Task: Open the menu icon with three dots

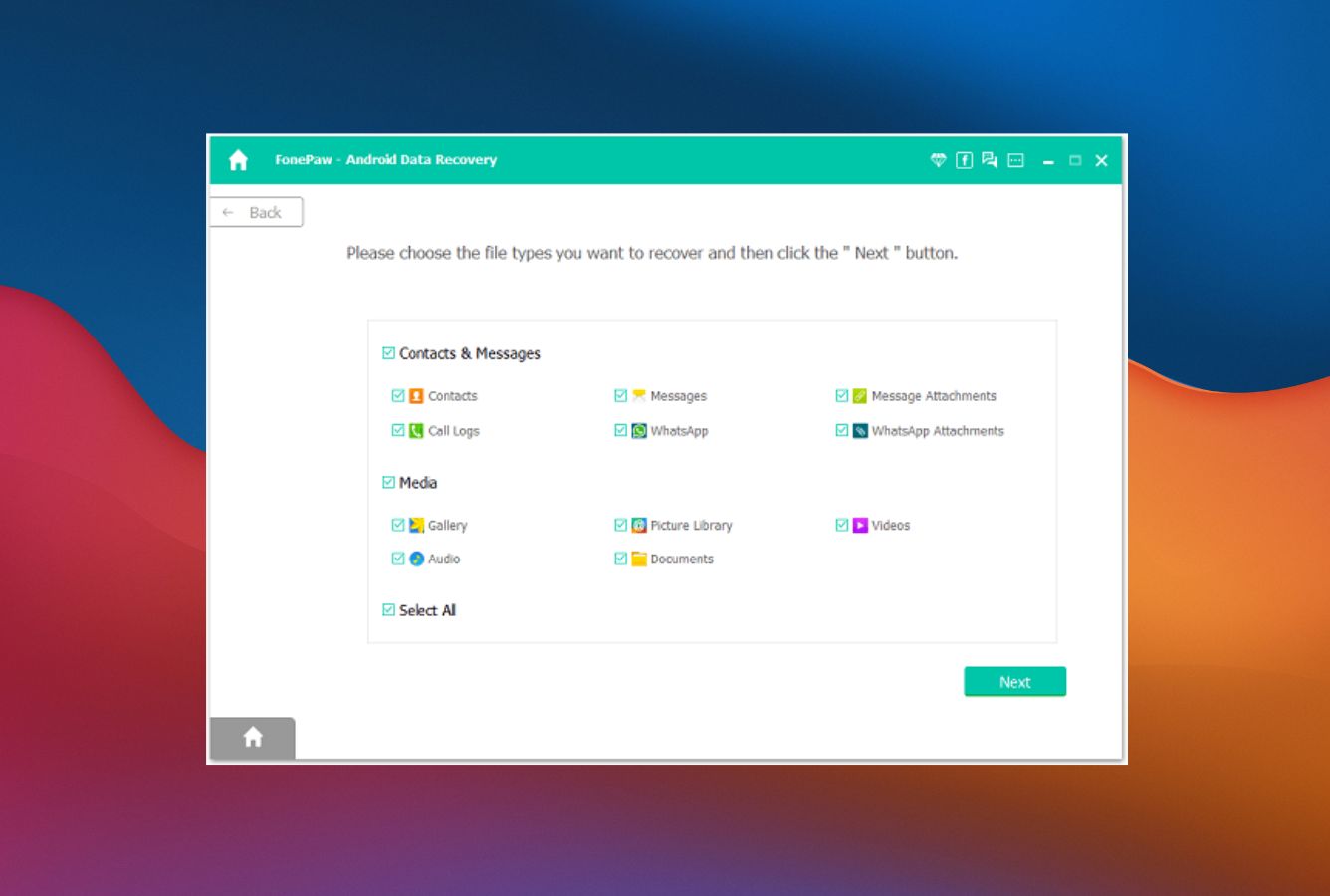Action: pyautogui.click(x=1015, y=160)
